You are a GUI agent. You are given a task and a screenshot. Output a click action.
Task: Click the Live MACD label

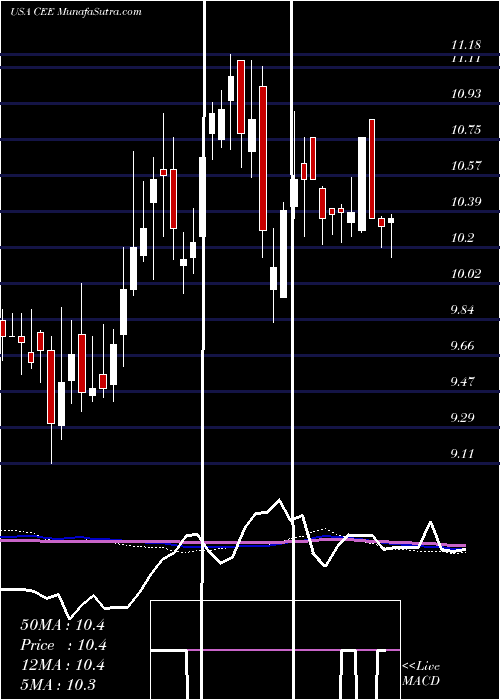point(421,673)
